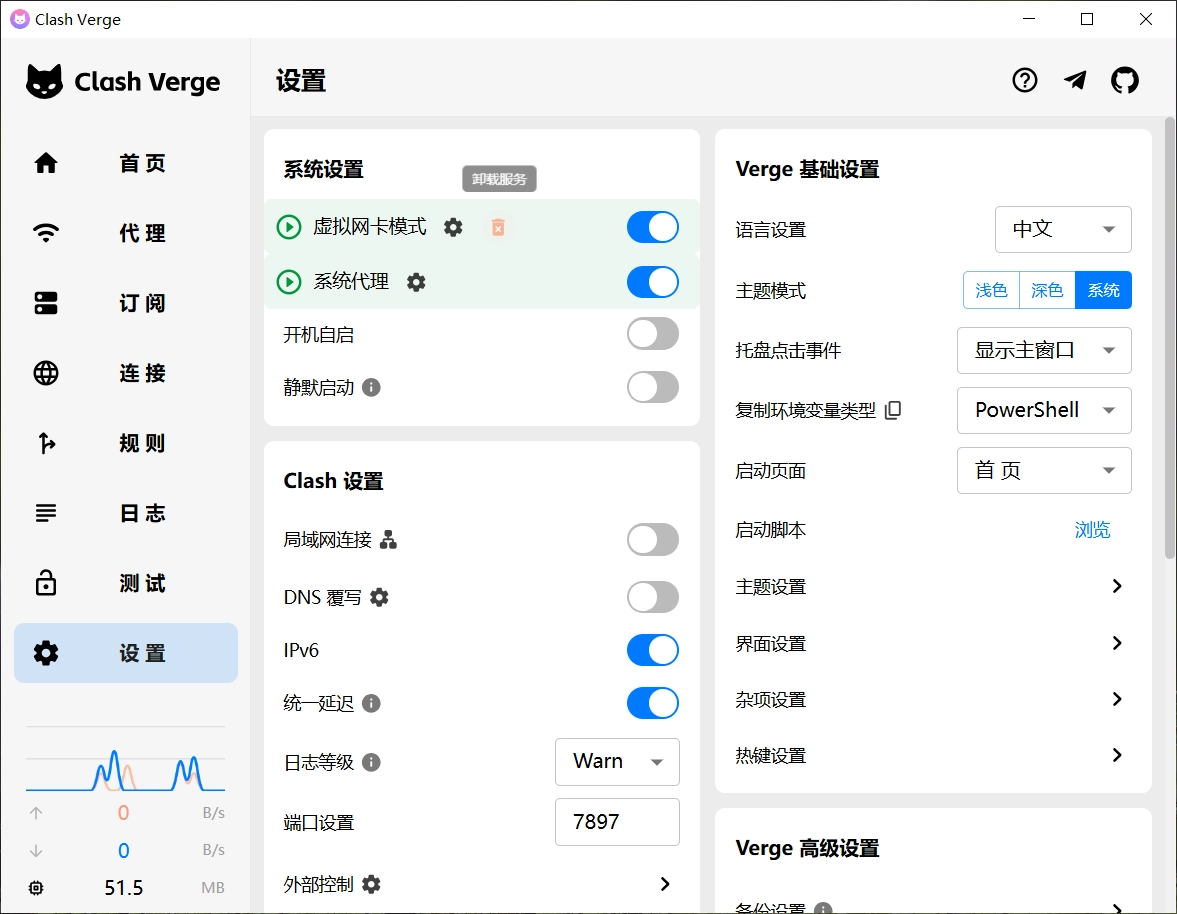The height and width of the screenshot is (914, 1177).
Task: Open settings gear for 虚拟网卡模式
Action: point(453,227)
